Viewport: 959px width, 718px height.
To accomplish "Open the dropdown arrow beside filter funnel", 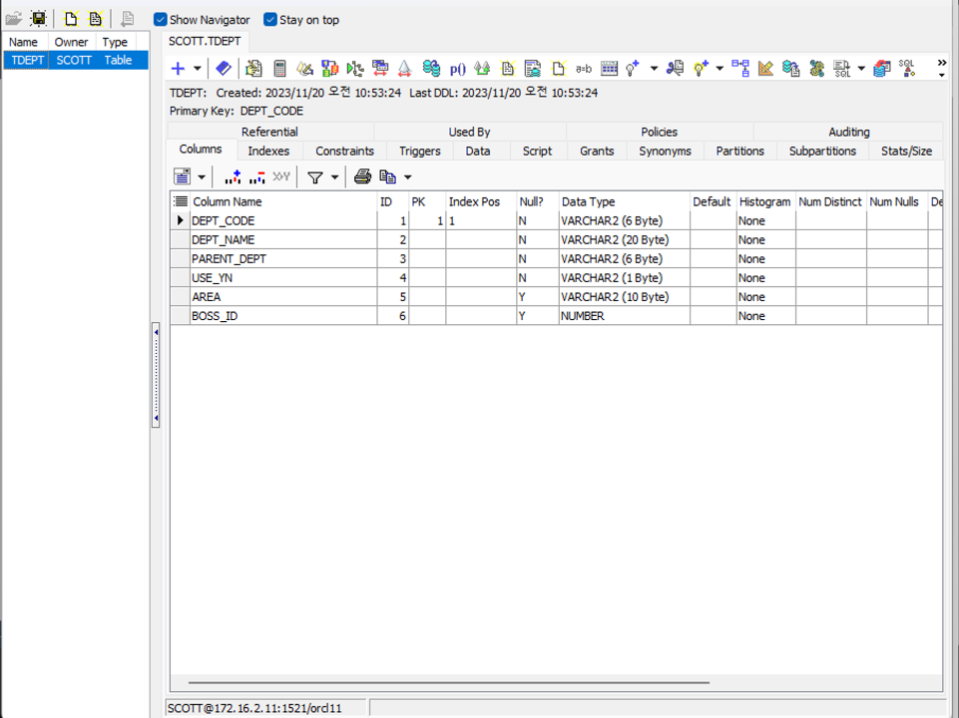I will pos(335,177).
